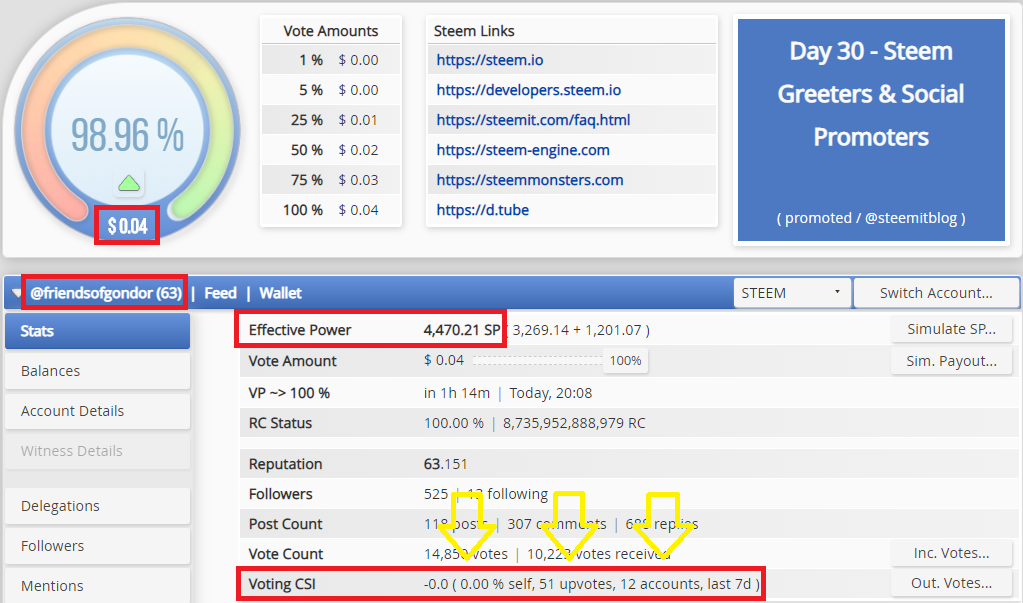Screen dimensions: 1023x603
Task: Click the 5 % vote amount row
Action: [331, 90]
